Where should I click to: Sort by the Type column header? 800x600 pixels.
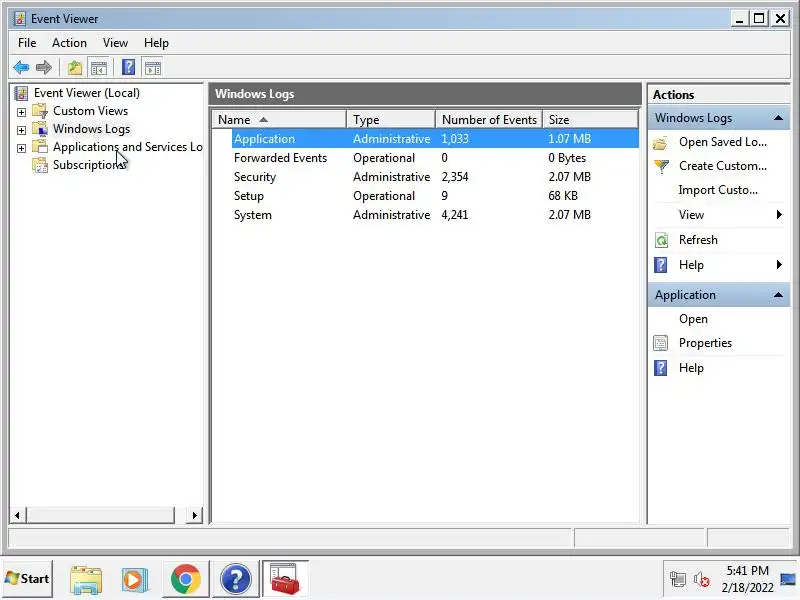[x=391, y=120]
